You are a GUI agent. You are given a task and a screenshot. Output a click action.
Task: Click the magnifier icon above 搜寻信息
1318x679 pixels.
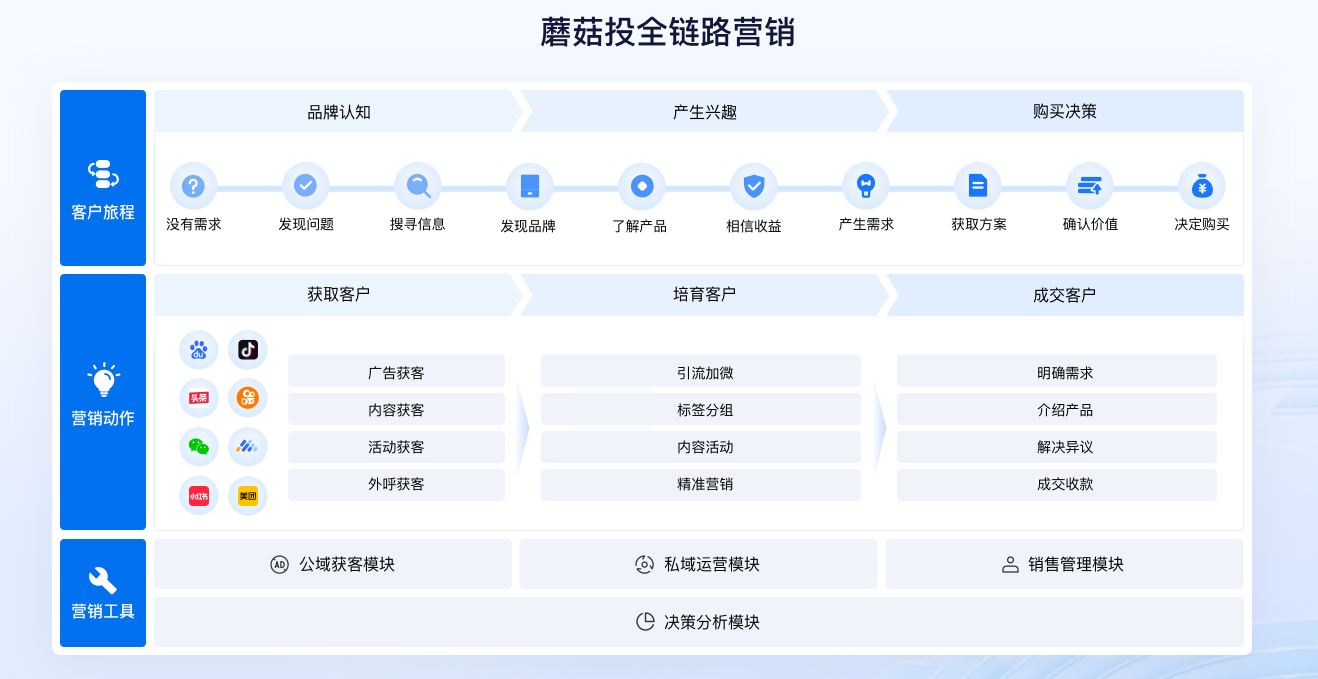[x=418, y=186]
